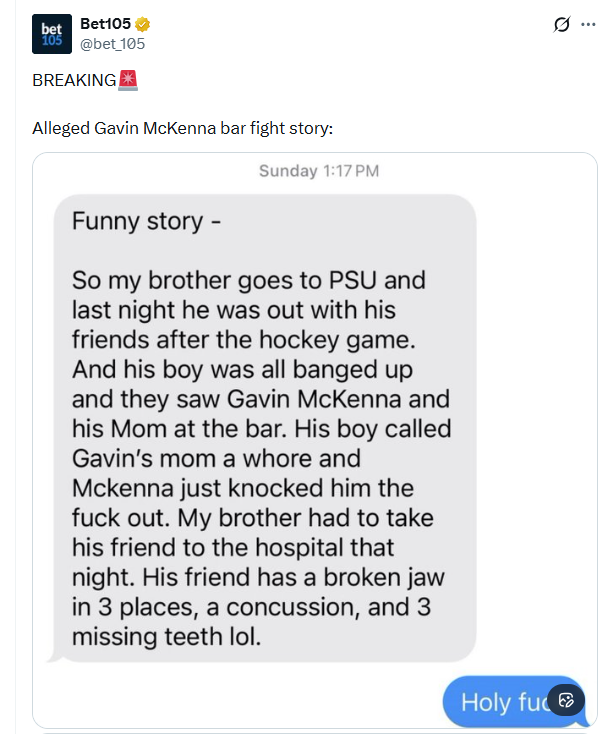Image resolution: width=610 pixels, height=734 pixels.
Task: Click the 'Alleged Gavin McKenna bar fight story' caption
Action: point(182,128)
